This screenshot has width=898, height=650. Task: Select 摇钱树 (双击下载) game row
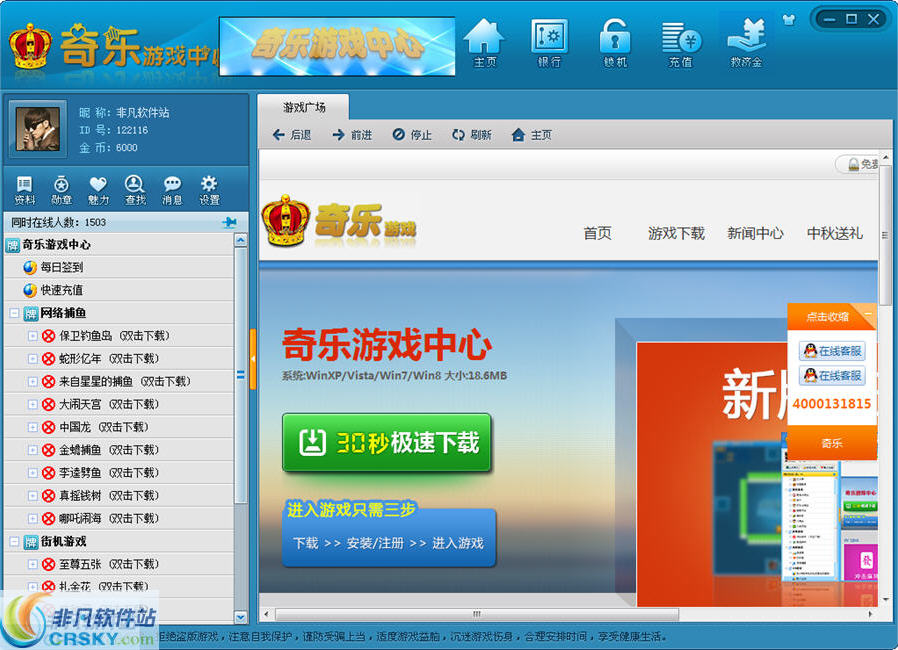[119, 495]
